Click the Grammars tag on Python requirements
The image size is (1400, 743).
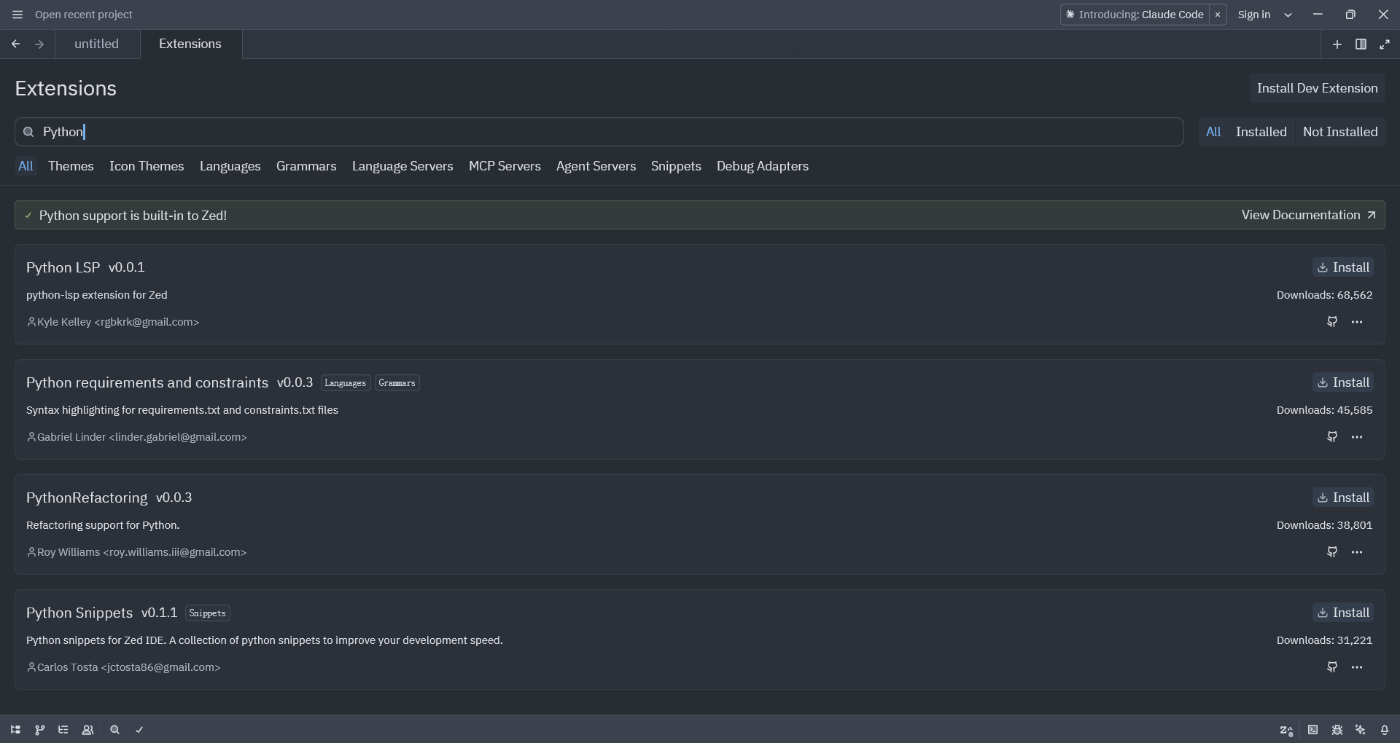[397, 383]
